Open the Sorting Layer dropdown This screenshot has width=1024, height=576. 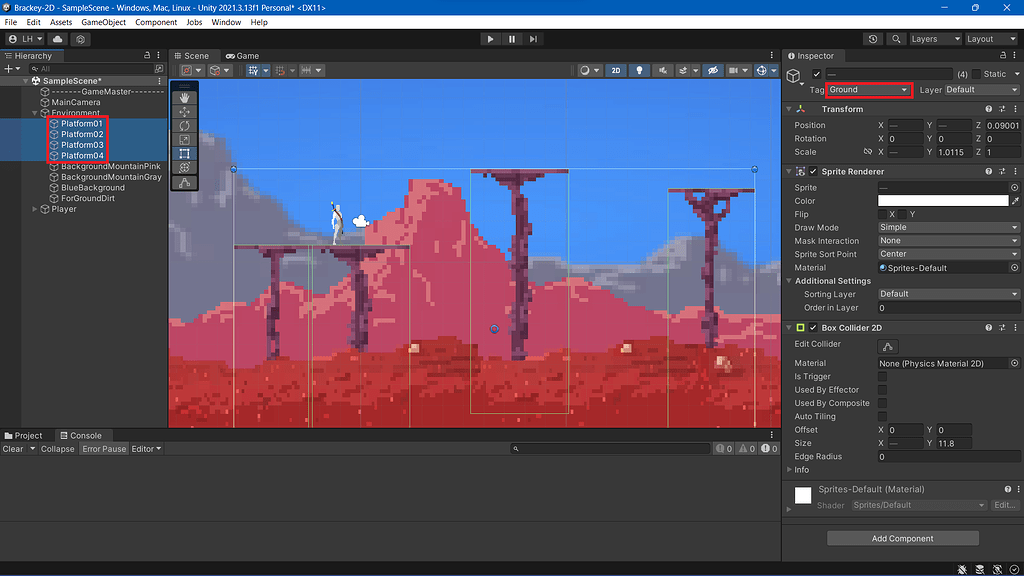point(947,294)
